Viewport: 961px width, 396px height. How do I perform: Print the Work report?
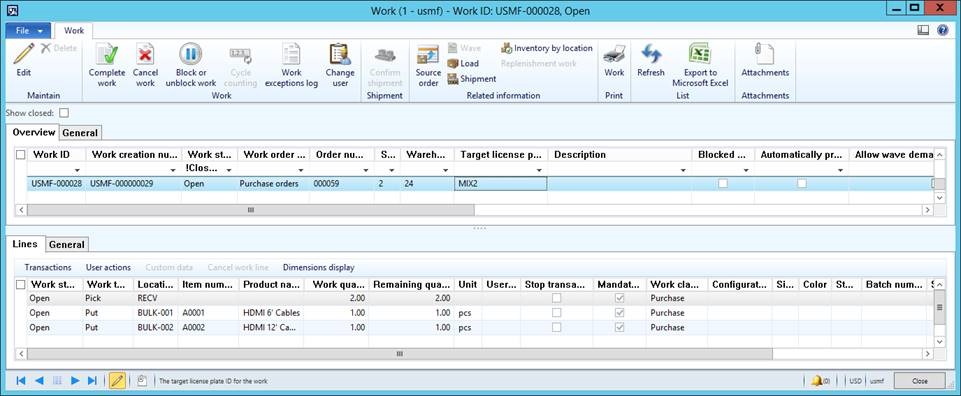[x=614, y=61]
